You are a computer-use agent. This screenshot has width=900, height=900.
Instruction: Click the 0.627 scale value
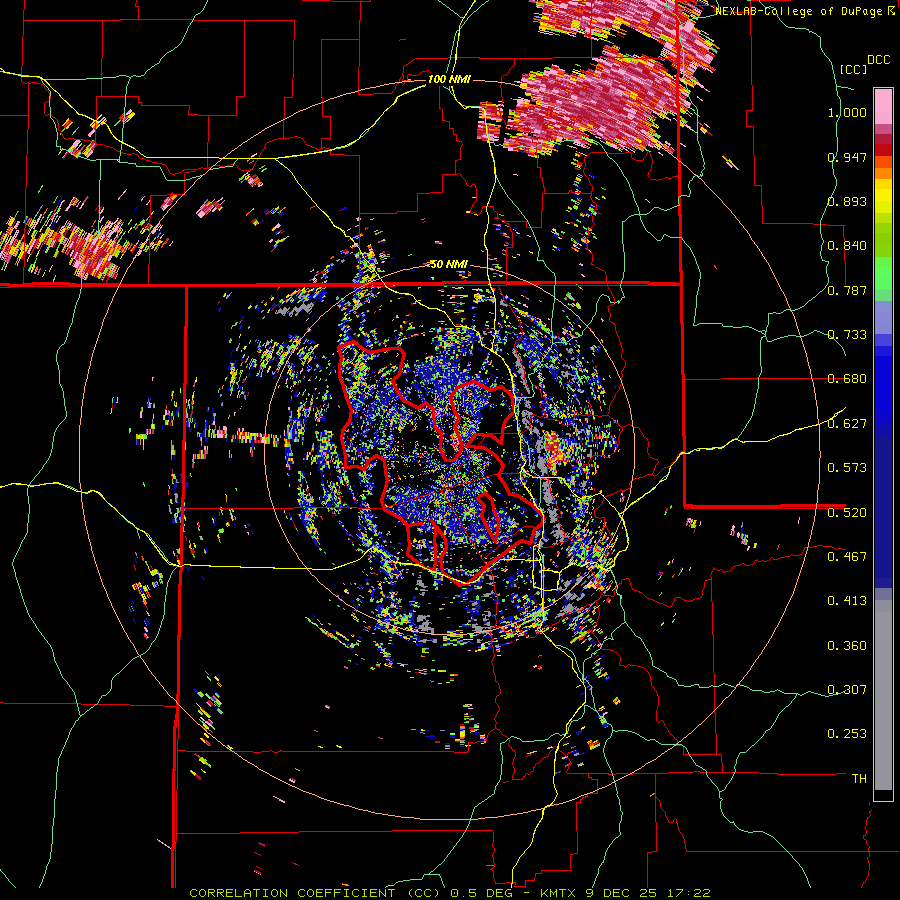pyautogui.click(x=847, y=424)
